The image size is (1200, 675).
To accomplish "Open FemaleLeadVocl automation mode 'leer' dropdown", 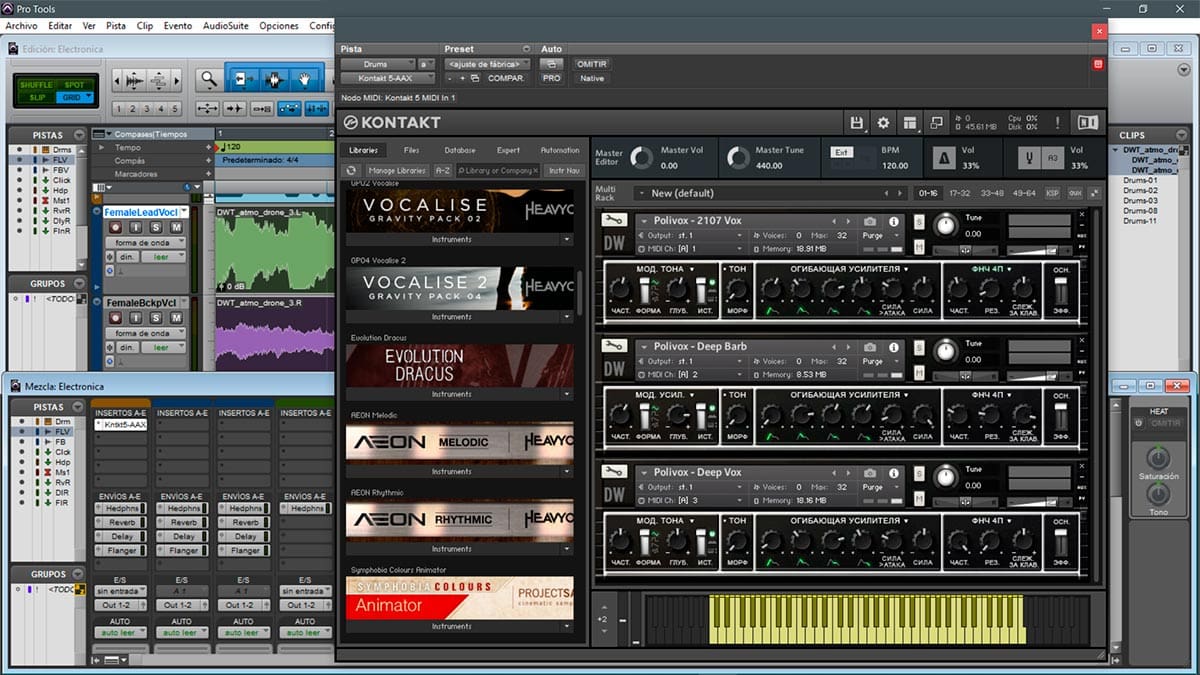I will [162, 257].
